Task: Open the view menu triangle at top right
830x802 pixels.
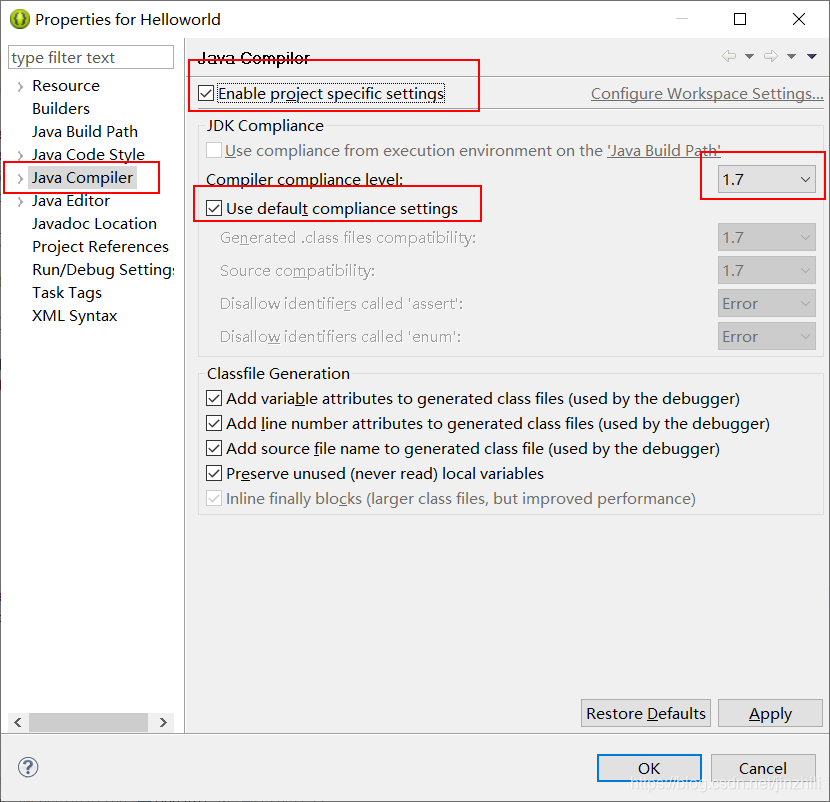Action: coord(813,58)
